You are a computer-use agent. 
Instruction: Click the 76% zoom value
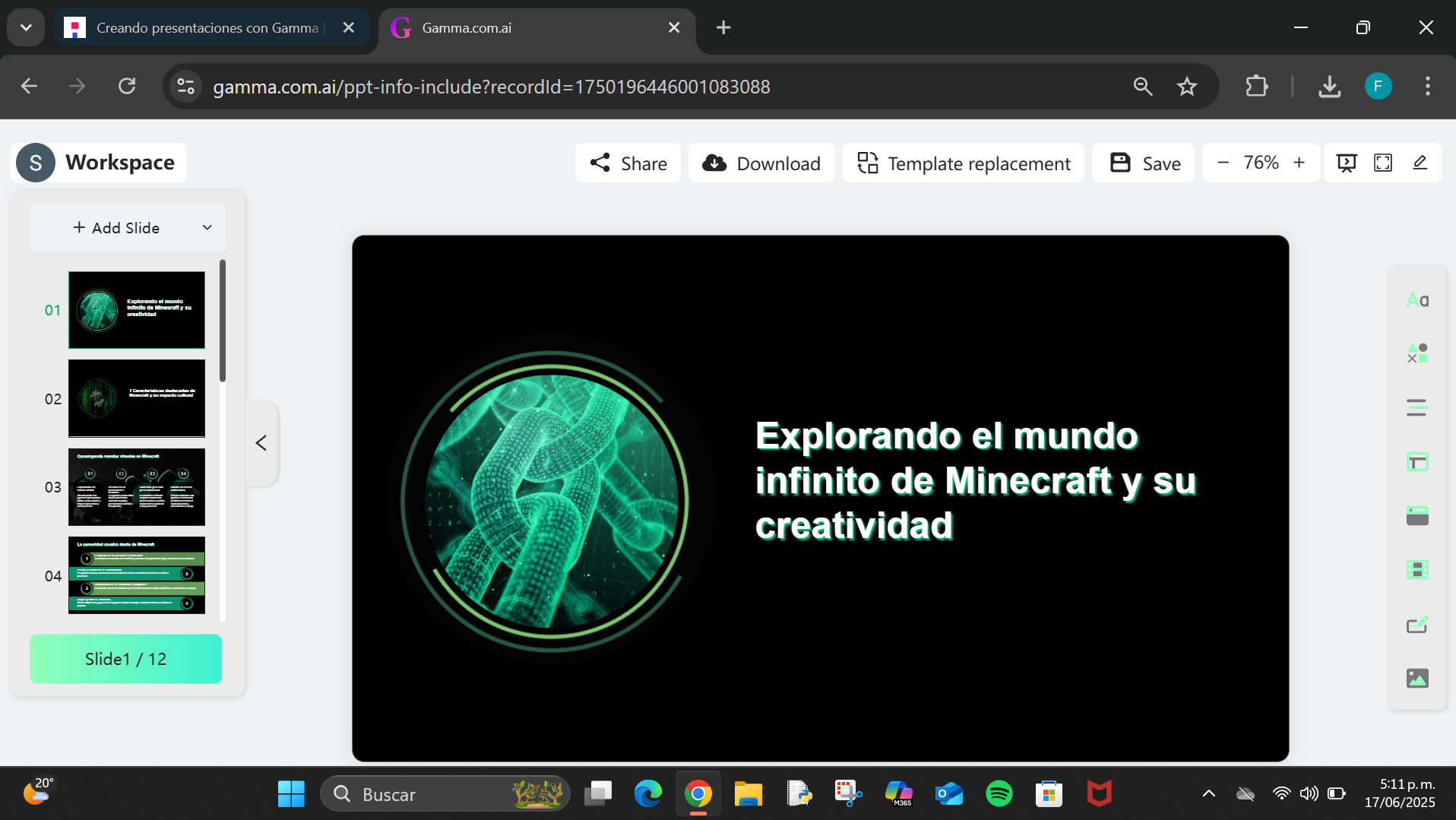[1261, 163]
